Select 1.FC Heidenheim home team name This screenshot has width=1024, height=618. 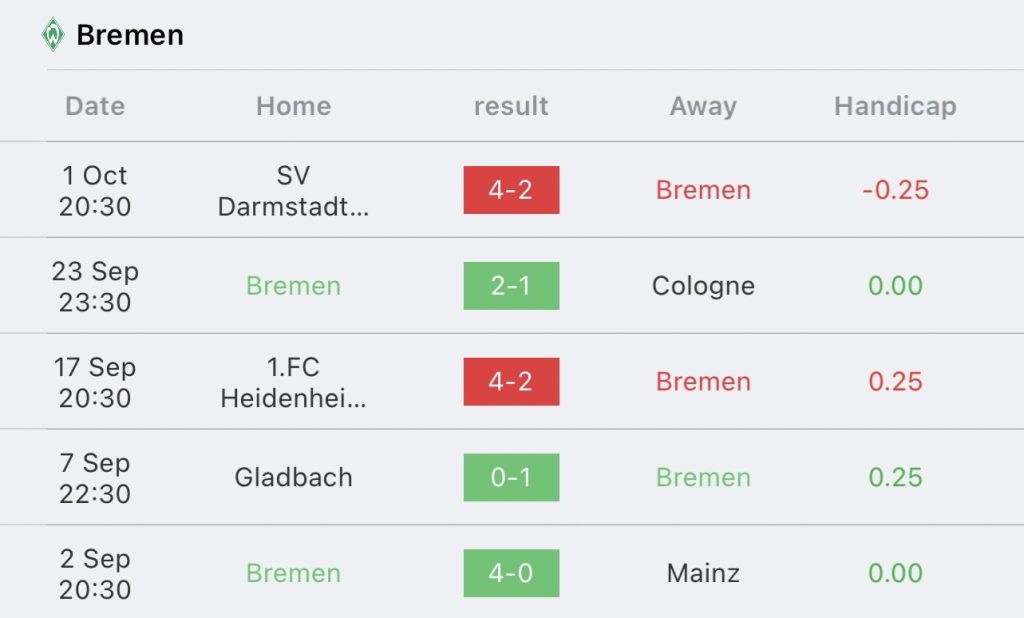click(293, 382)
